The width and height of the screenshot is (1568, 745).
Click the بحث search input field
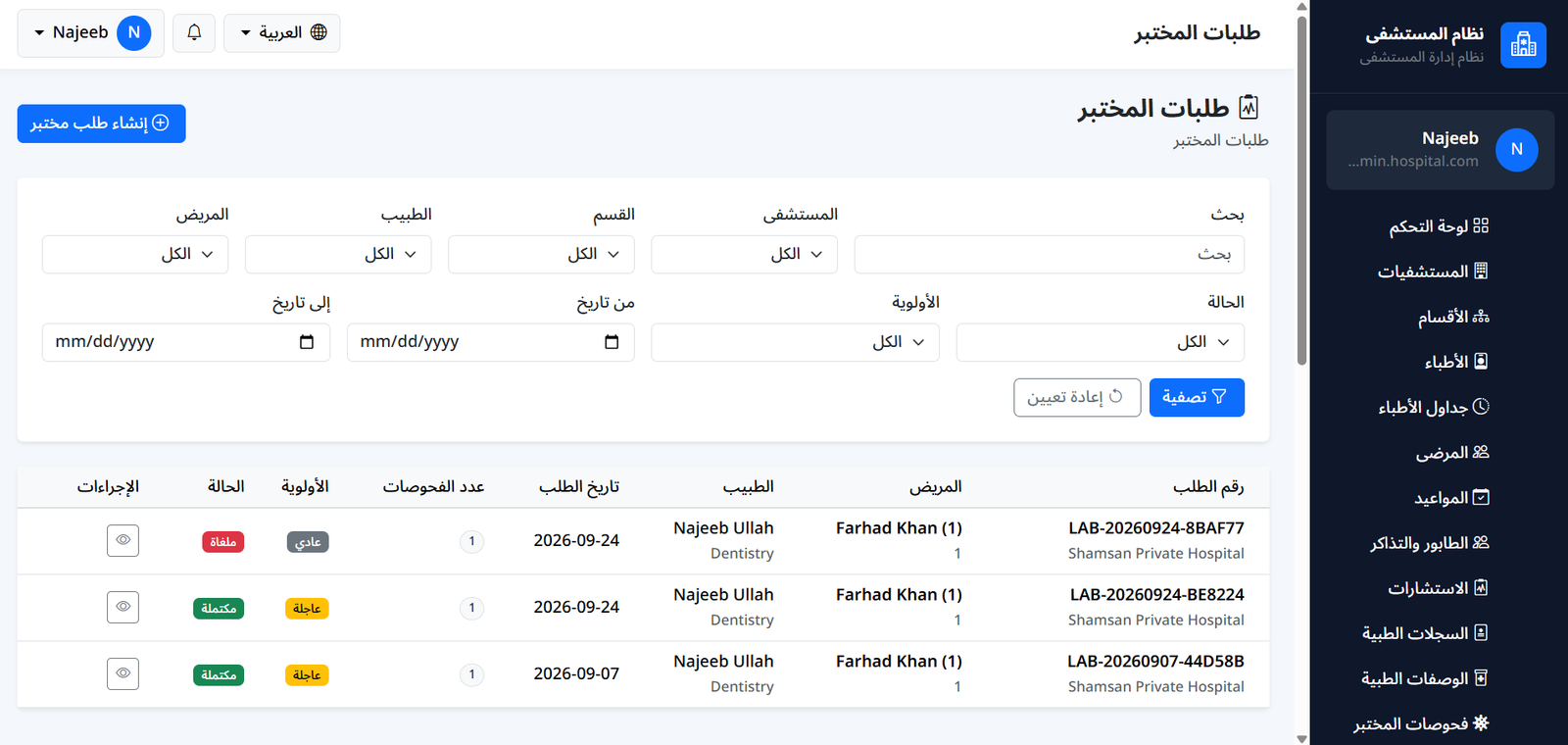click(x=1050, y=254)
